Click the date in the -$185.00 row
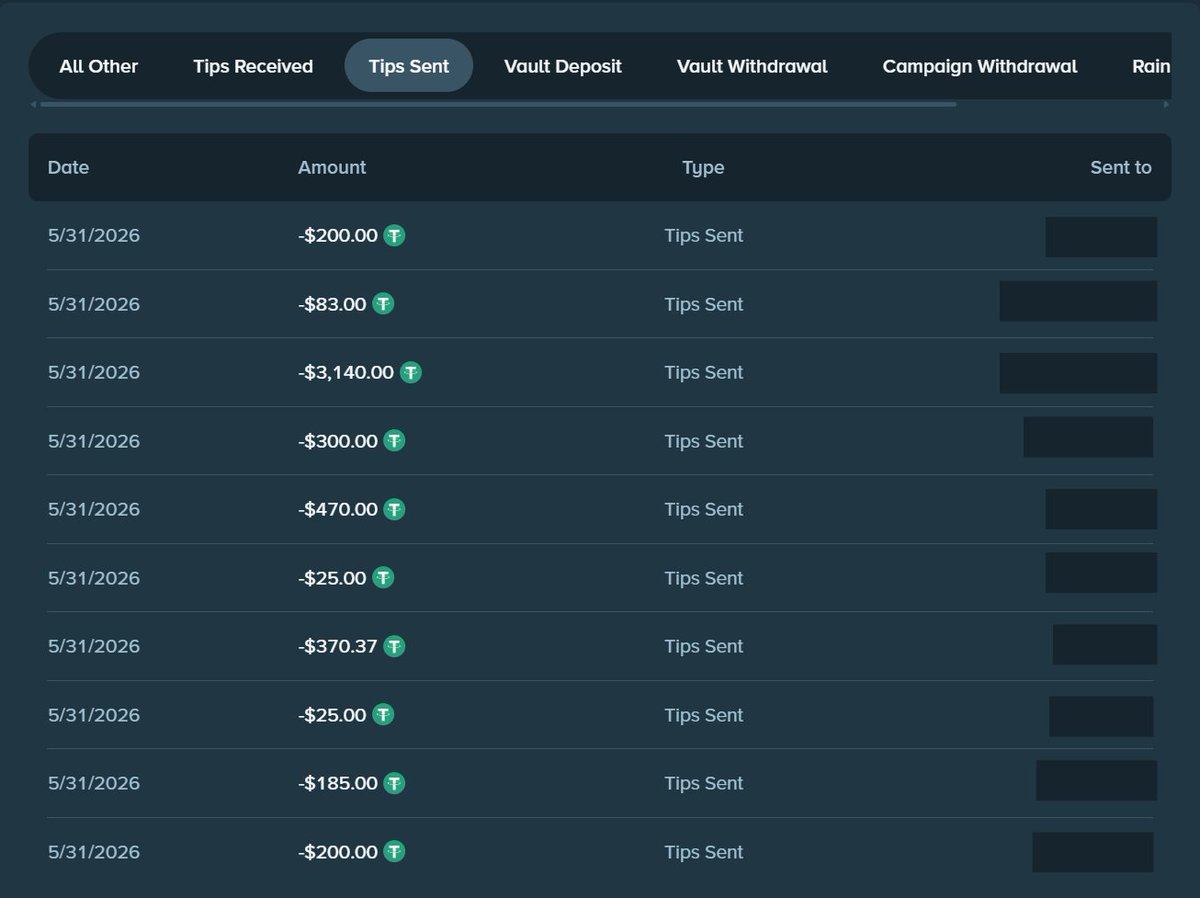Viewport: 1200px width, 898px height. coord(94,783)
